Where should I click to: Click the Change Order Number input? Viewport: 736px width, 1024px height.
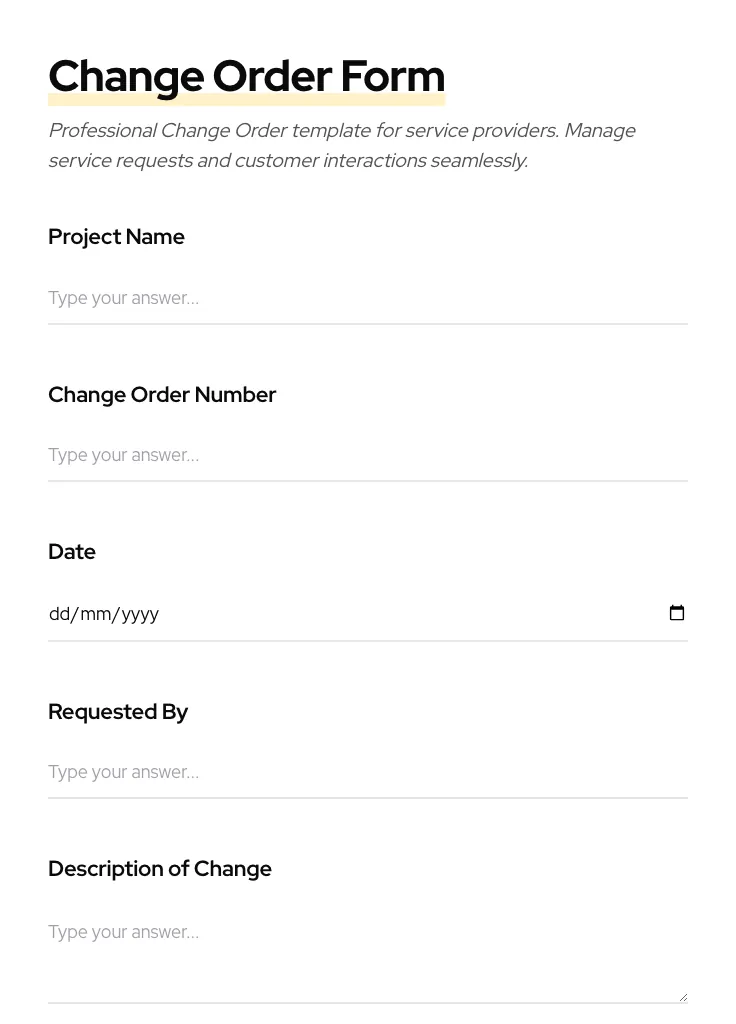(x=300, y=455)
